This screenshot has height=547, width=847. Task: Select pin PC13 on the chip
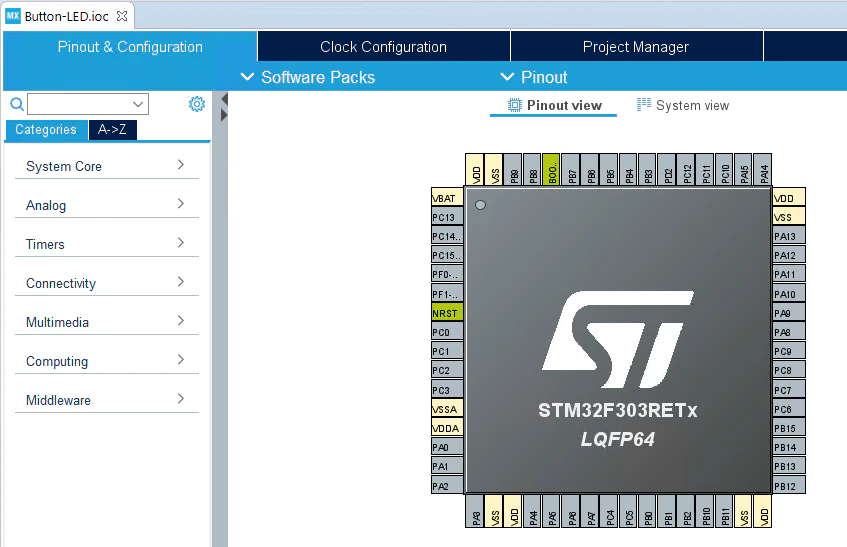(447, 217)
